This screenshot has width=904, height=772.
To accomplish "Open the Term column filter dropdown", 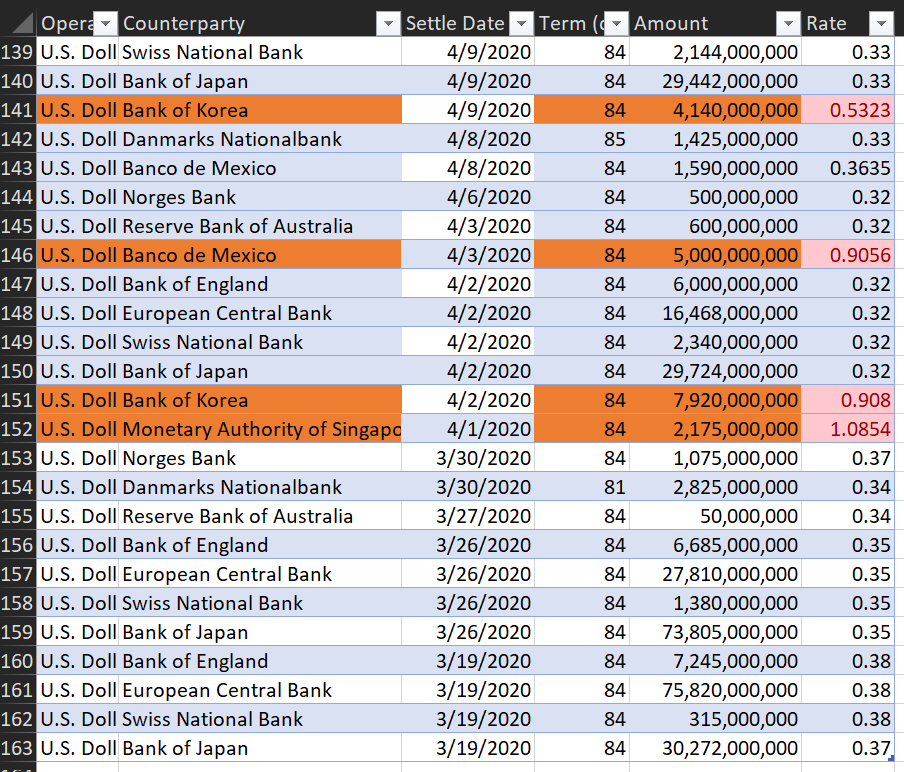I will 616,24.
